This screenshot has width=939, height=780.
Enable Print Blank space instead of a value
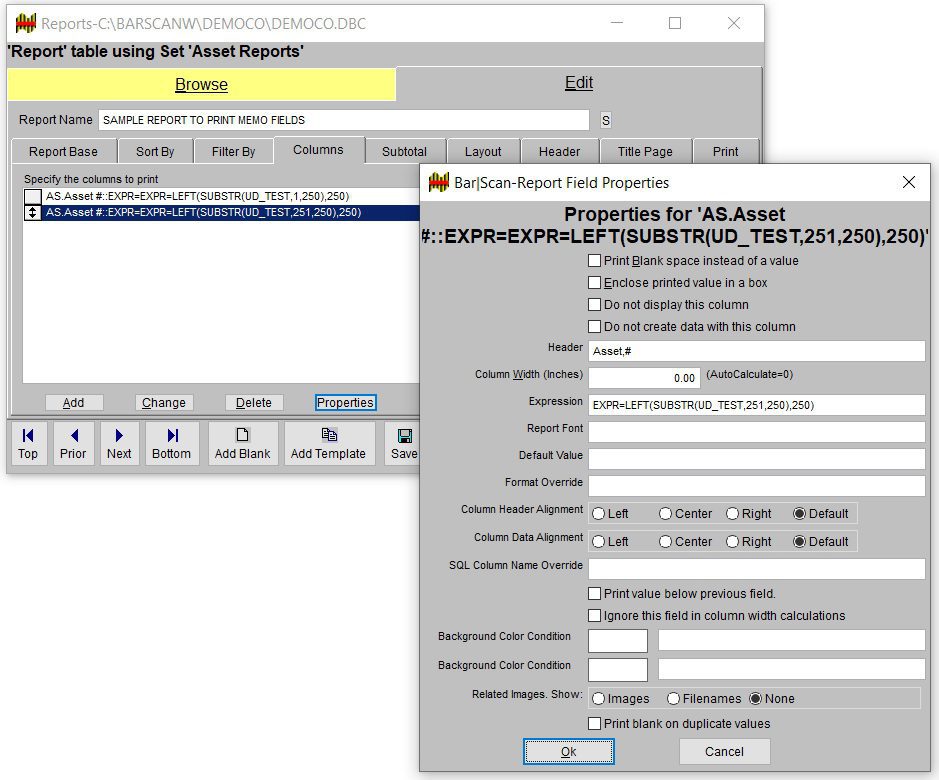(595, 261)
